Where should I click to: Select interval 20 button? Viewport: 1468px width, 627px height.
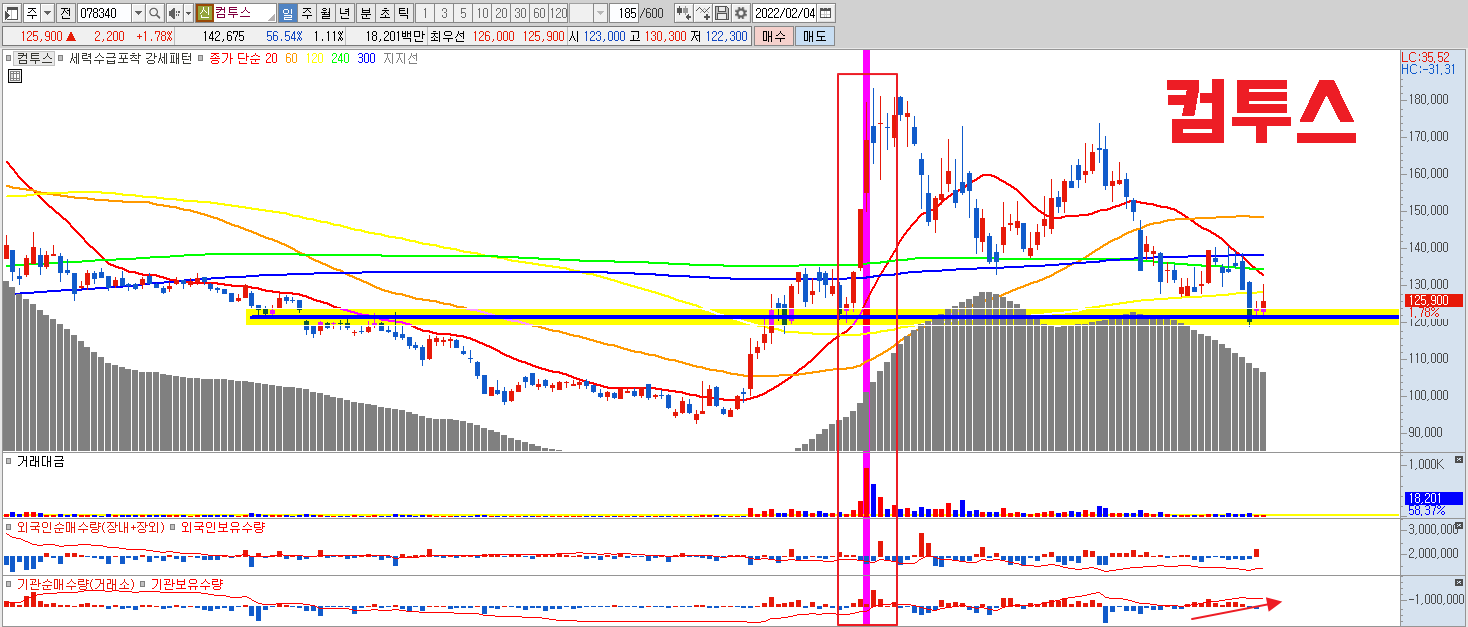point(501,13)
